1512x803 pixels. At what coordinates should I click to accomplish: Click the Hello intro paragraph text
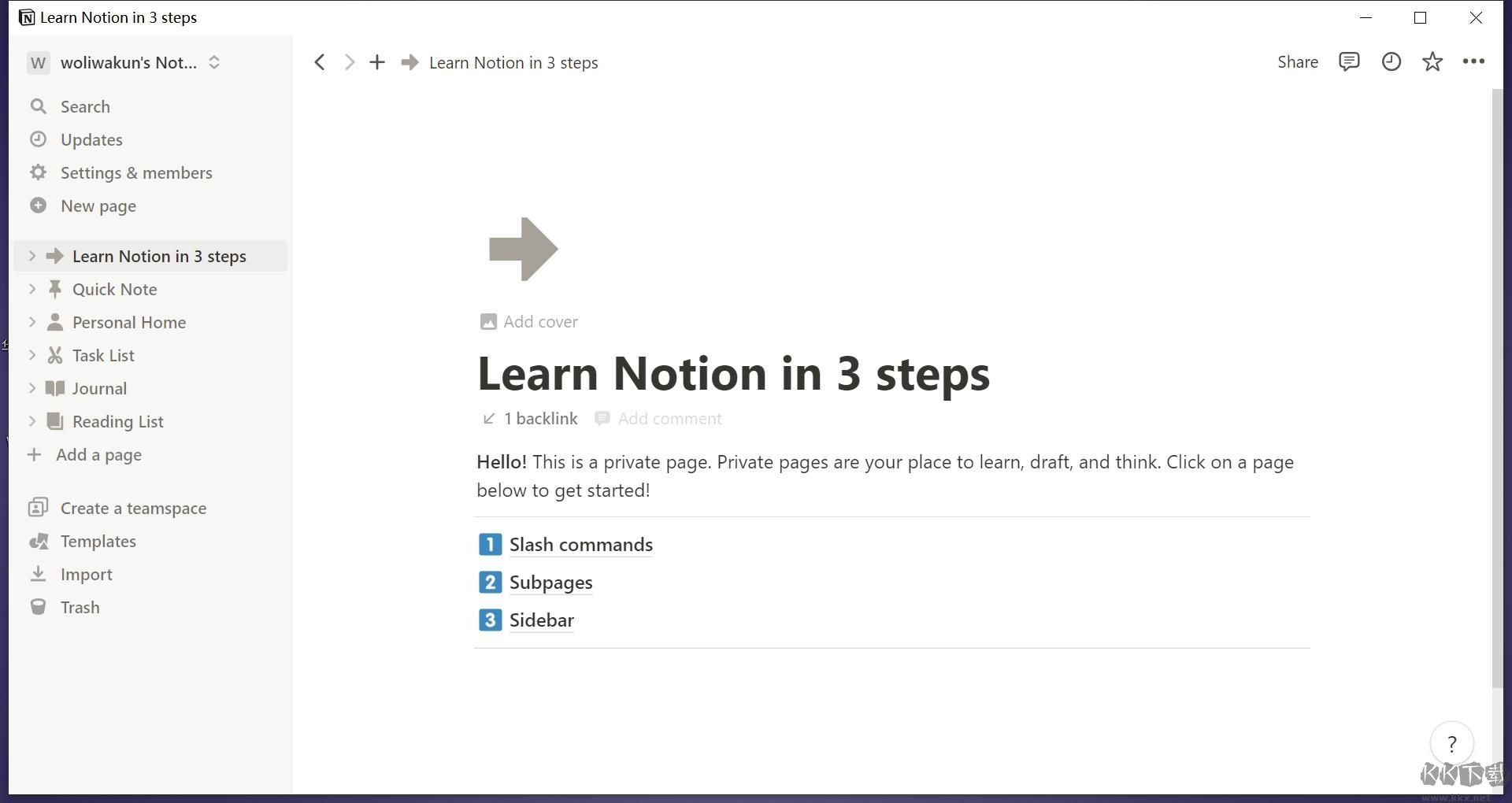(x=885, y=476)
